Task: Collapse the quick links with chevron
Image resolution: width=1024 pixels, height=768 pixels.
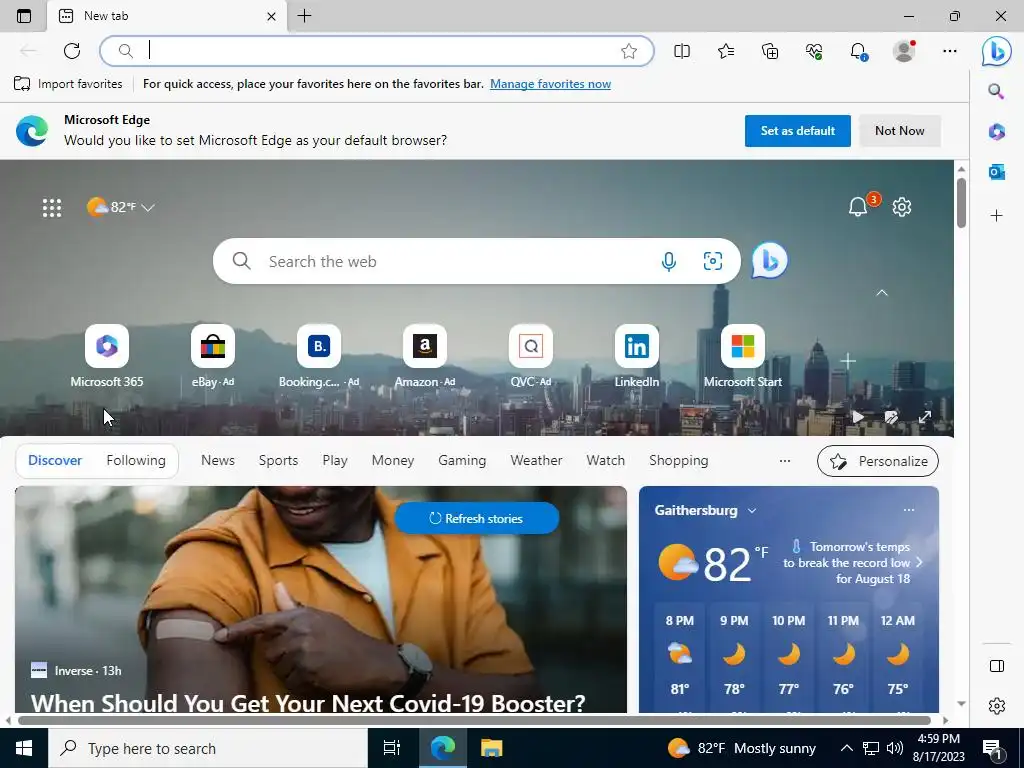Action: pyautogui.click(x=882, y=293)
